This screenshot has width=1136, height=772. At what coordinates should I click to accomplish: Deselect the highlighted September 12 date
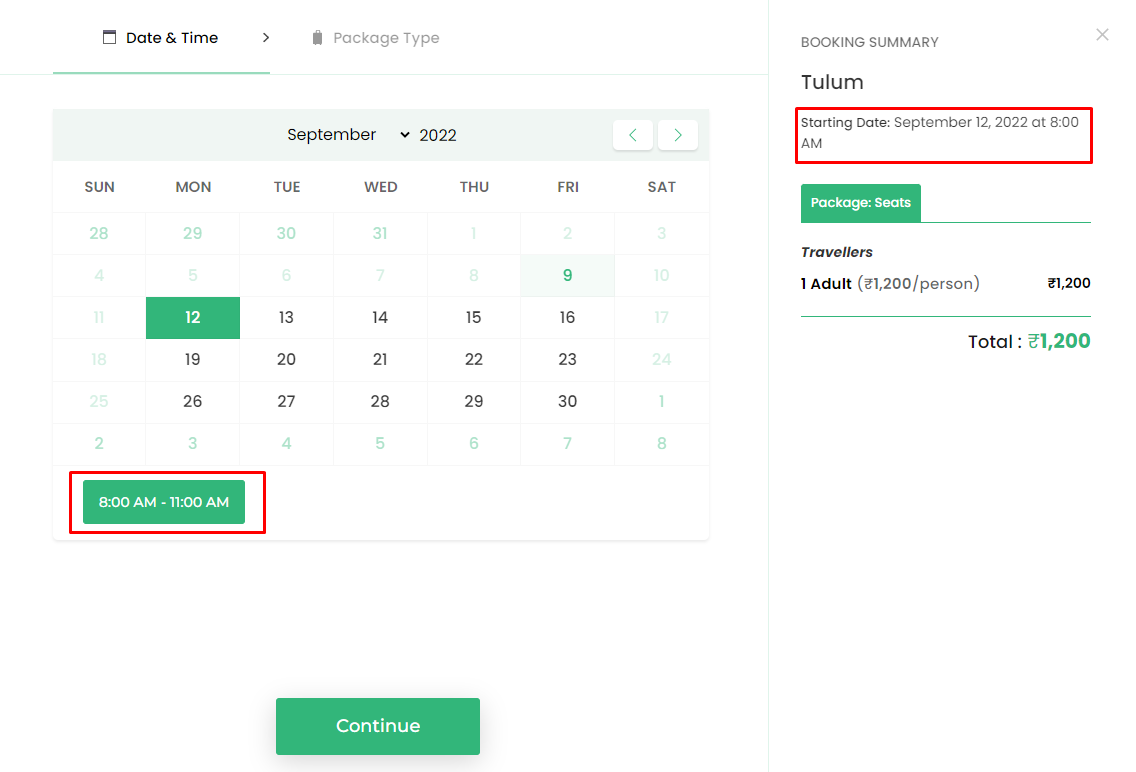(192, 317)
